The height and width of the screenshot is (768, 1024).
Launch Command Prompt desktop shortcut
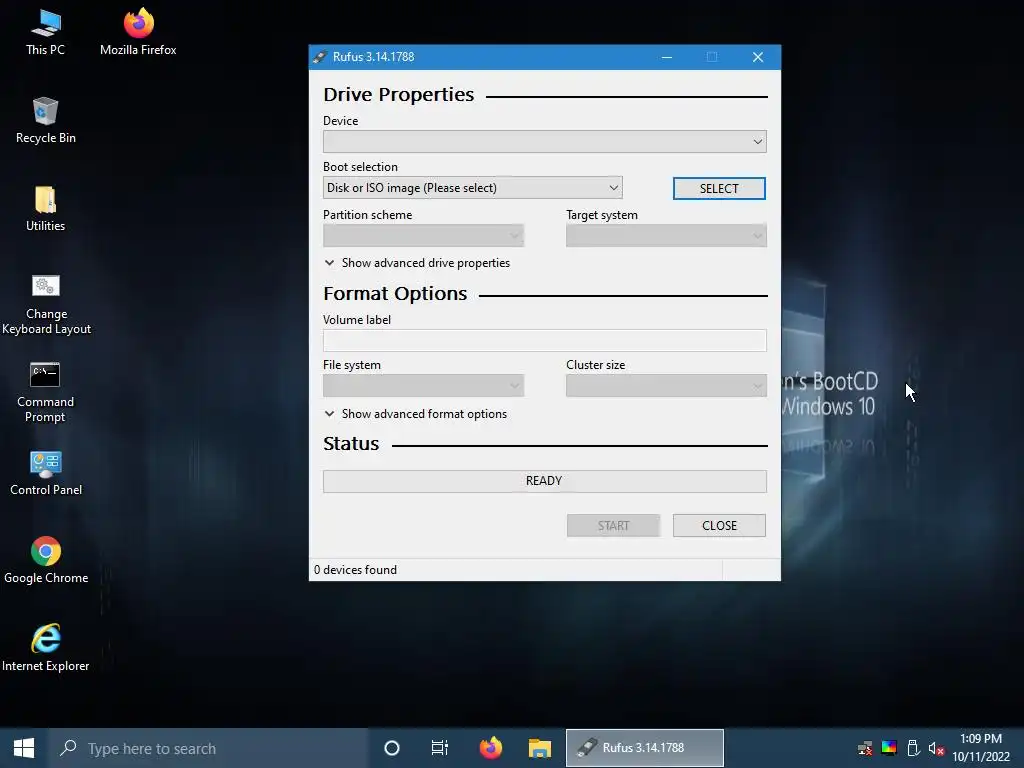tap(46, 392)
